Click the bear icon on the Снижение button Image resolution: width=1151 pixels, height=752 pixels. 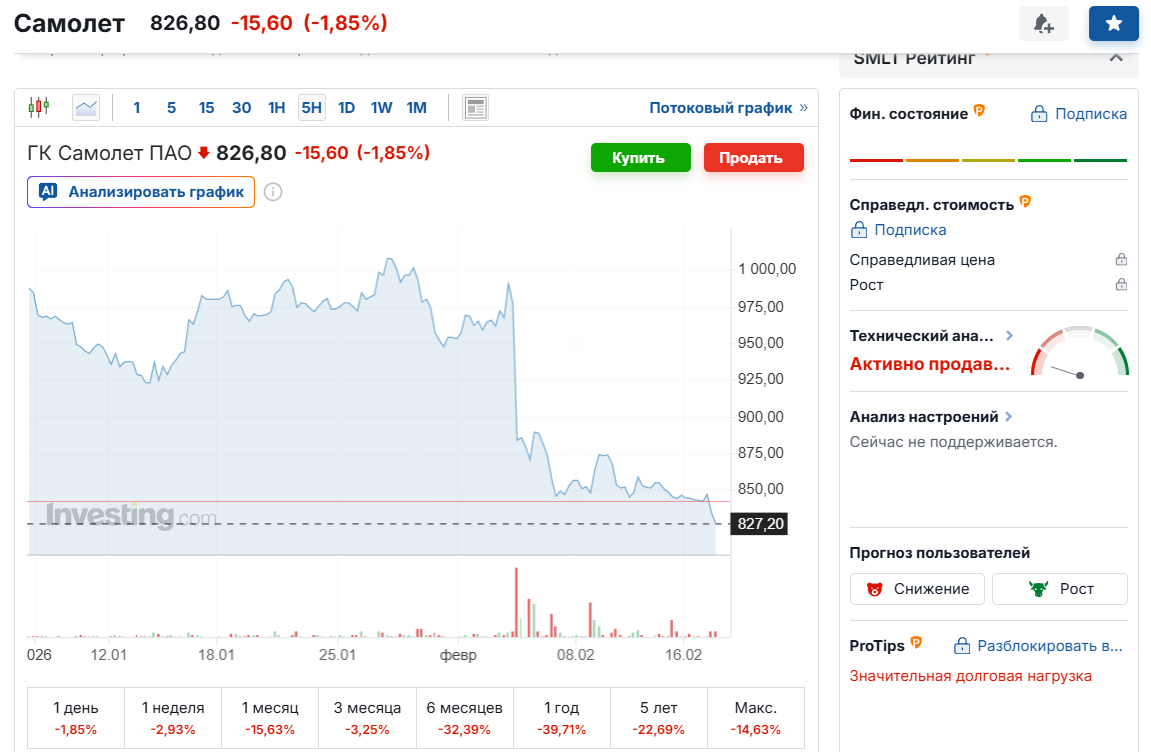(x=874, y=589)
